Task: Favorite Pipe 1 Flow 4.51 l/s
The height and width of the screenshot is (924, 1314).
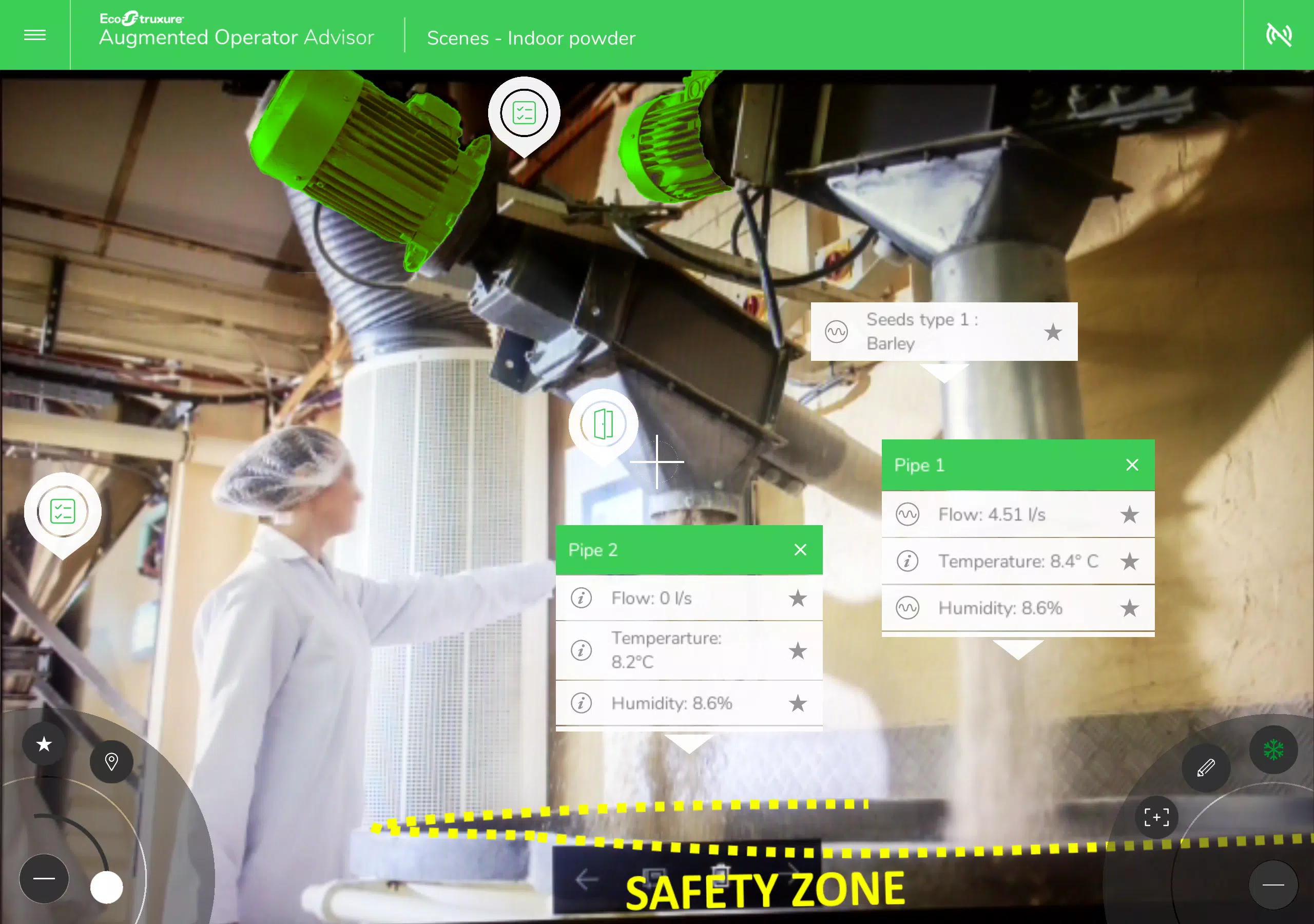Action: click(x=1129, y=515)
